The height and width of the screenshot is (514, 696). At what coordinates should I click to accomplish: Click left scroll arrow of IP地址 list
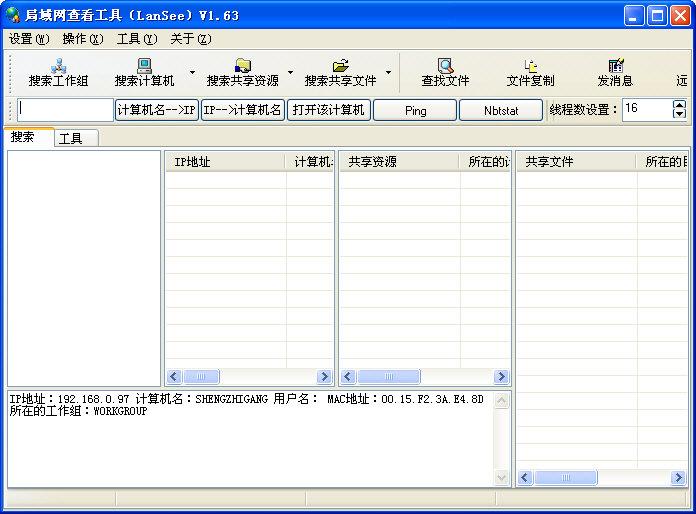[174, 377]
